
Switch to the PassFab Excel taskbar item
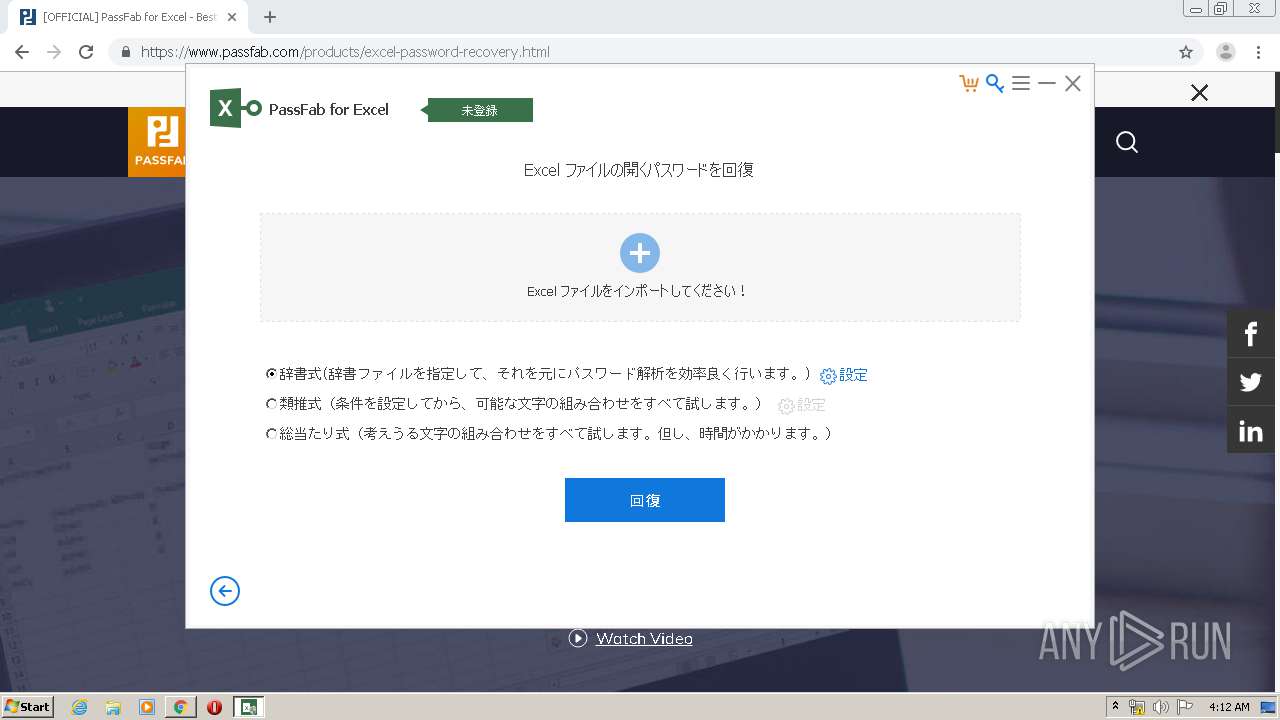point(249,707)
